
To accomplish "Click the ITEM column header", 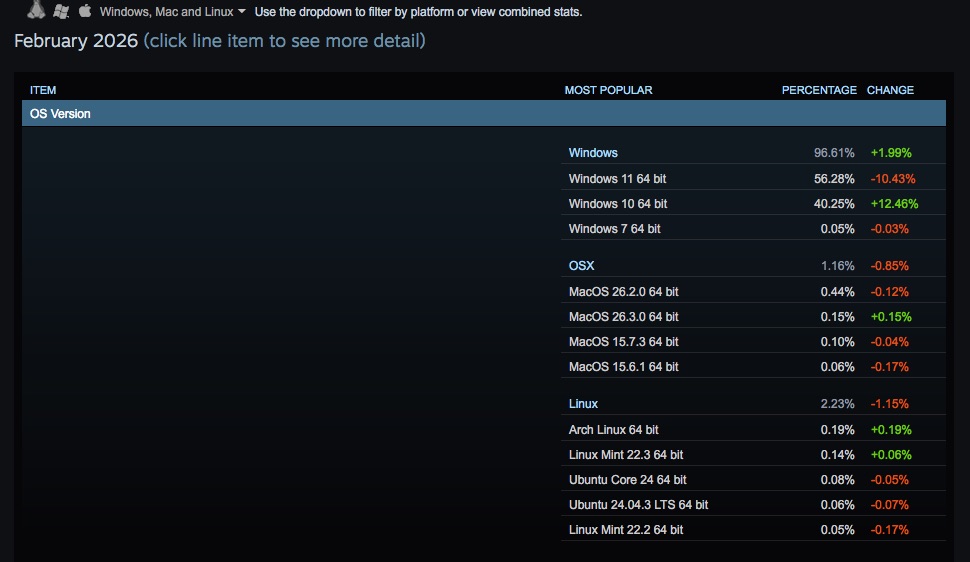I will click(x=43, y=90).
